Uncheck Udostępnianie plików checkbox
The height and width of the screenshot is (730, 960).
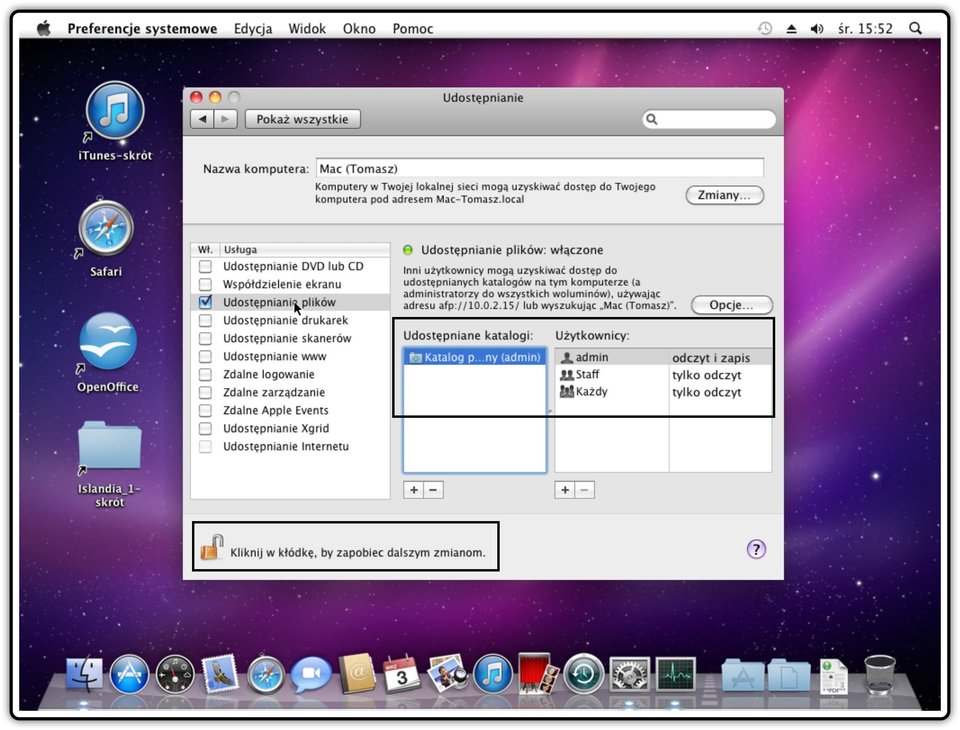[205, 302]
